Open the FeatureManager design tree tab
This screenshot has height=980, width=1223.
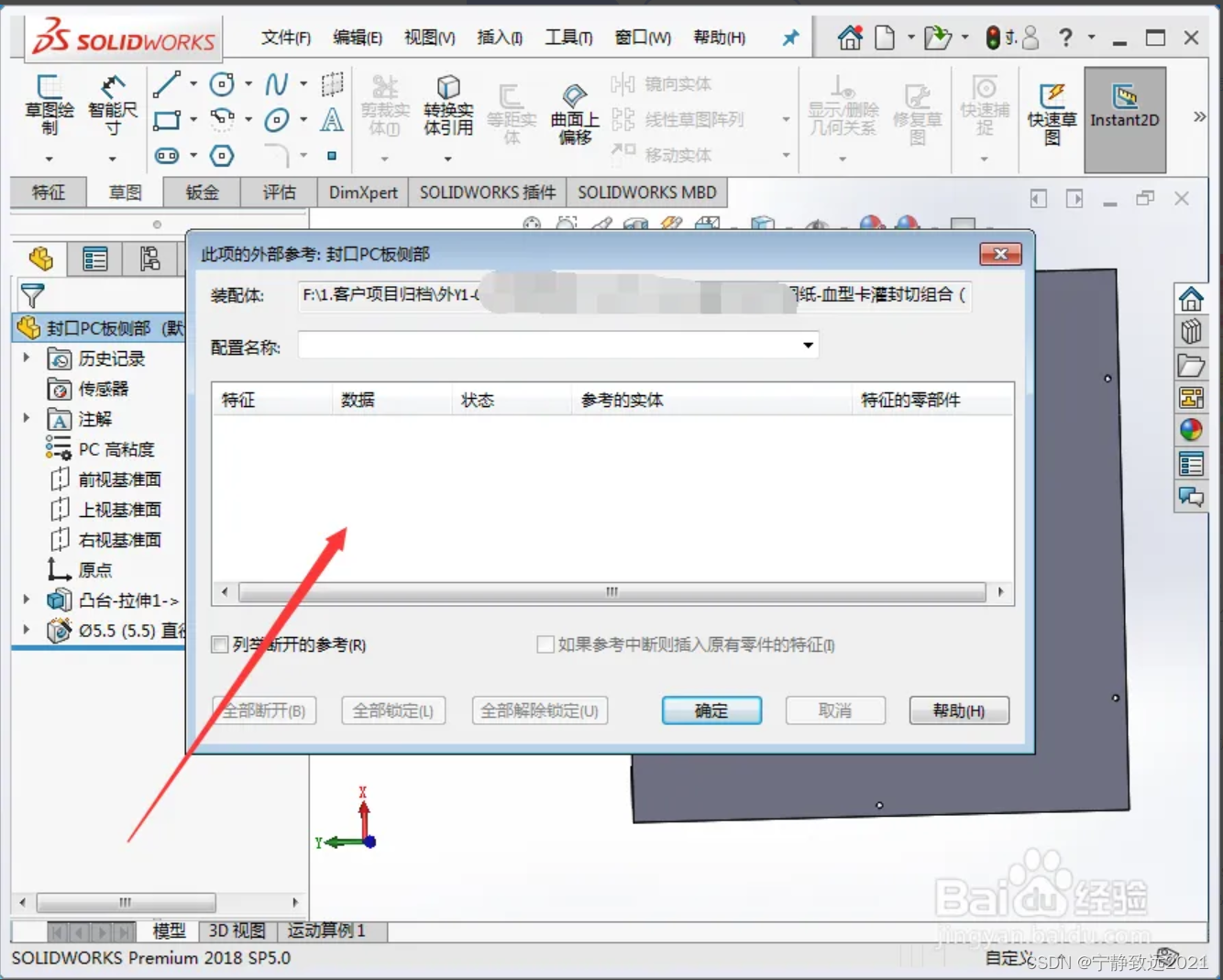tap(41, 259)
